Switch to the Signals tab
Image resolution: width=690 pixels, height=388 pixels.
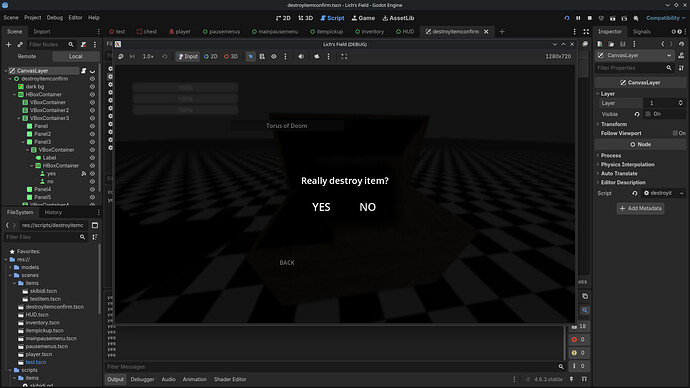tap(641, 32)
